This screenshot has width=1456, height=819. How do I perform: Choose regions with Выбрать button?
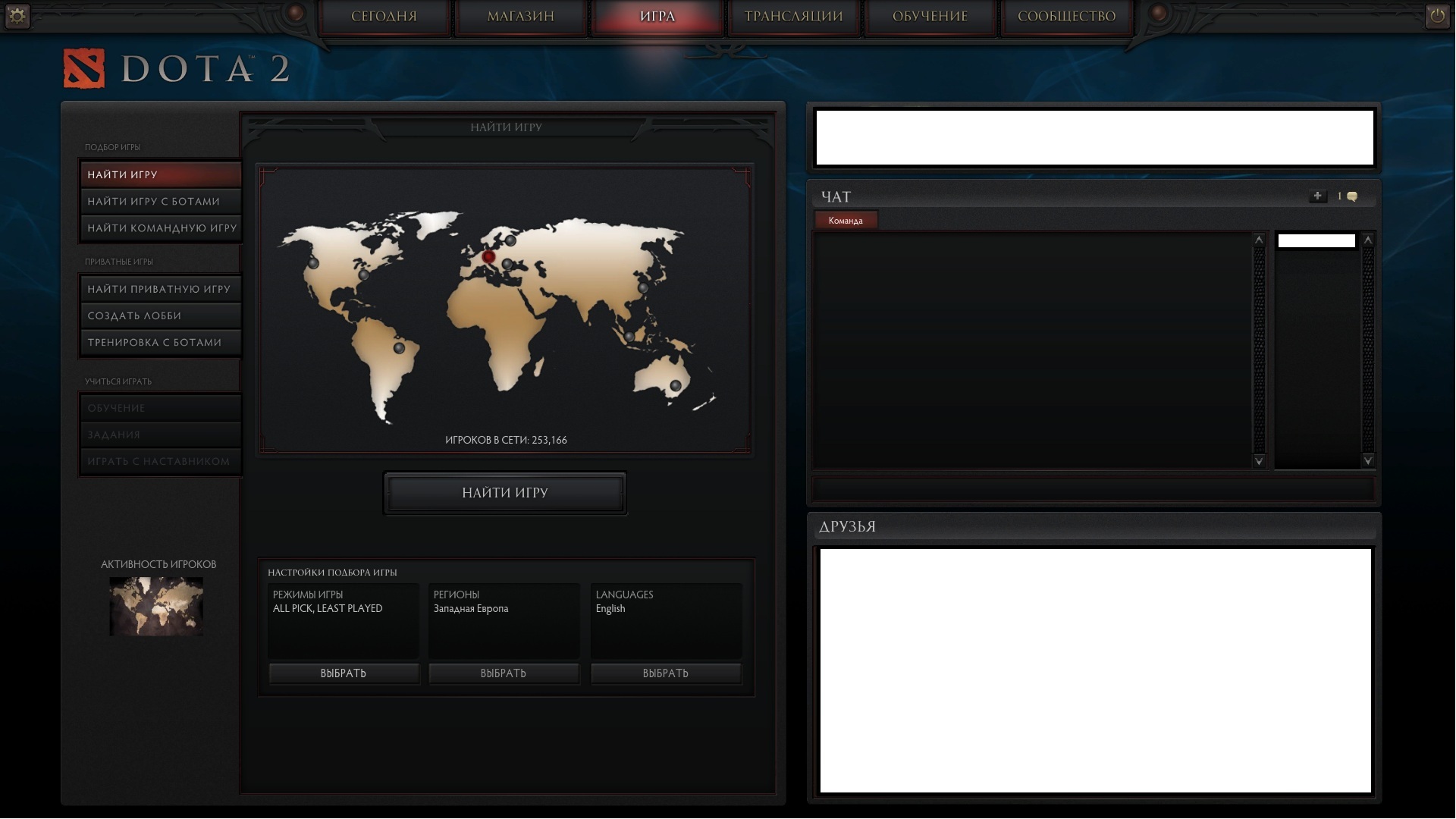(x=504, y=673)
